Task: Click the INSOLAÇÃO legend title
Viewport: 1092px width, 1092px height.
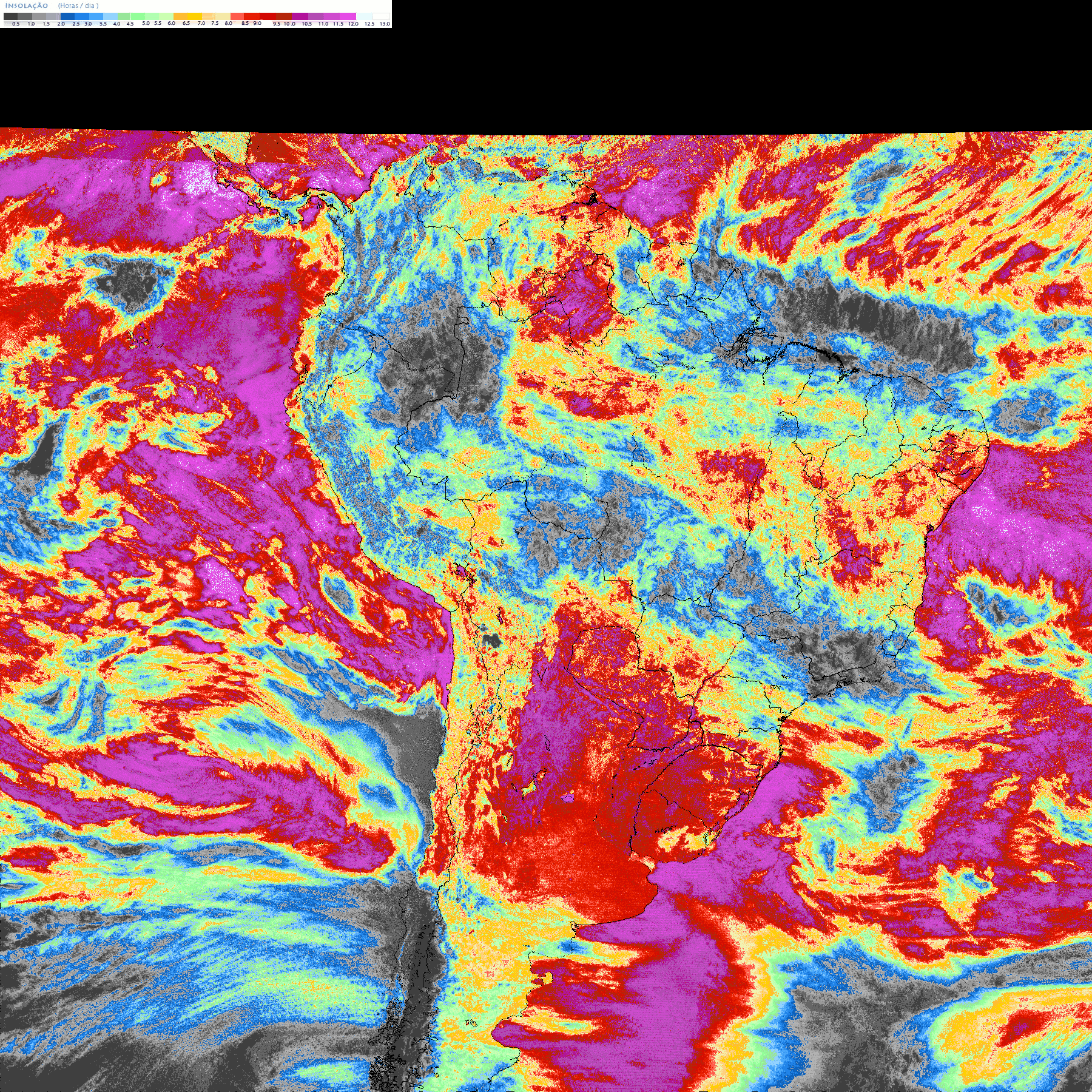Action: point(27,5)
